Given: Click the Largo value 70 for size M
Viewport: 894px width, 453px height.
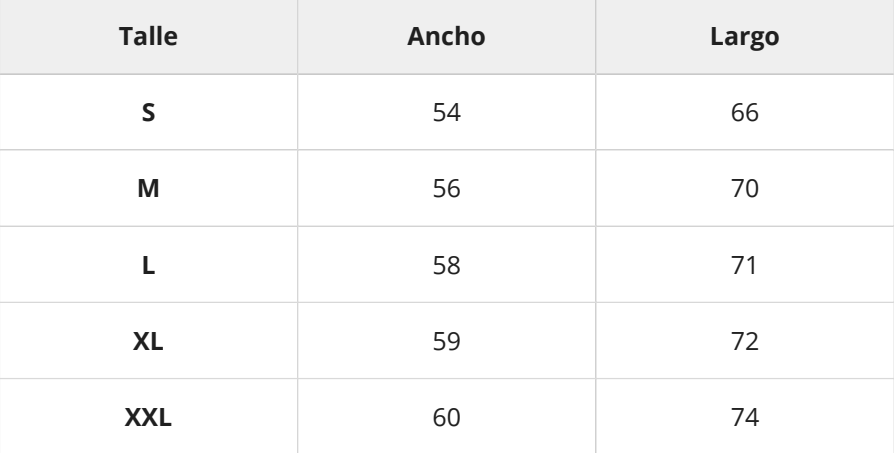Looking at the screenshot, I should [x=745, y=188].
